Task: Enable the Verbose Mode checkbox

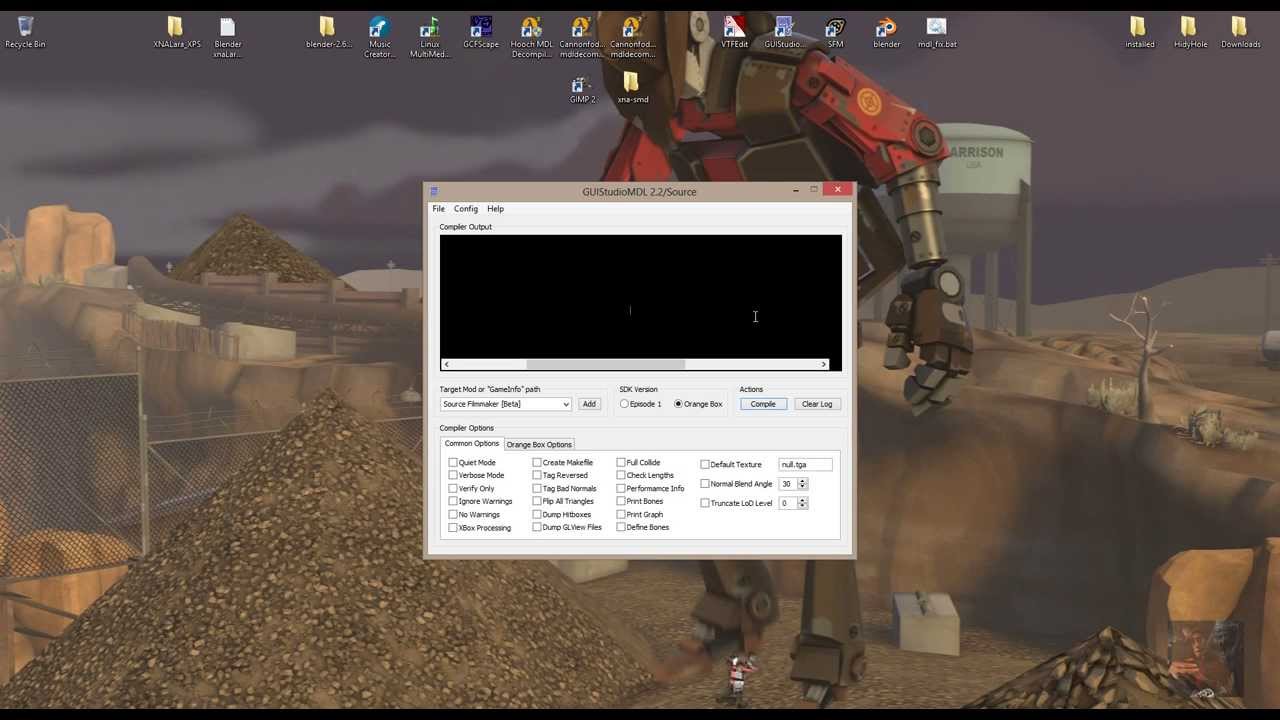Action: (x=453, y=476)
